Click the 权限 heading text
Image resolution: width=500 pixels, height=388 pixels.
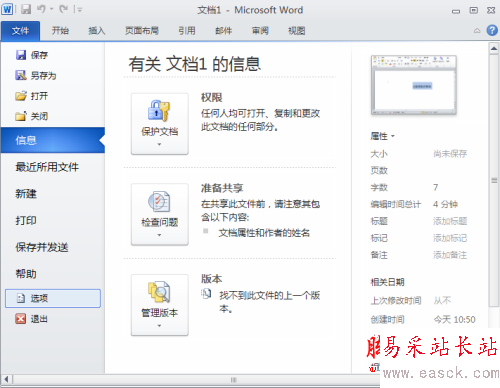[x=212, y=97]
